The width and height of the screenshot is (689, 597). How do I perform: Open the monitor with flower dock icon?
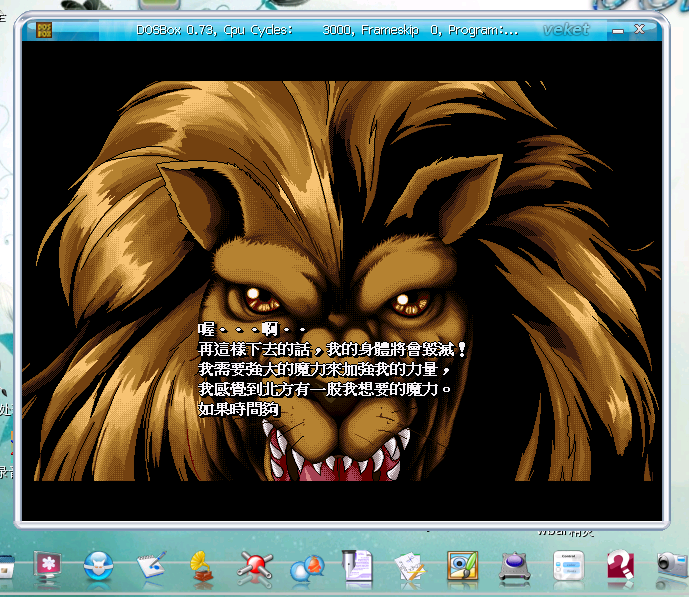(47, 565)
